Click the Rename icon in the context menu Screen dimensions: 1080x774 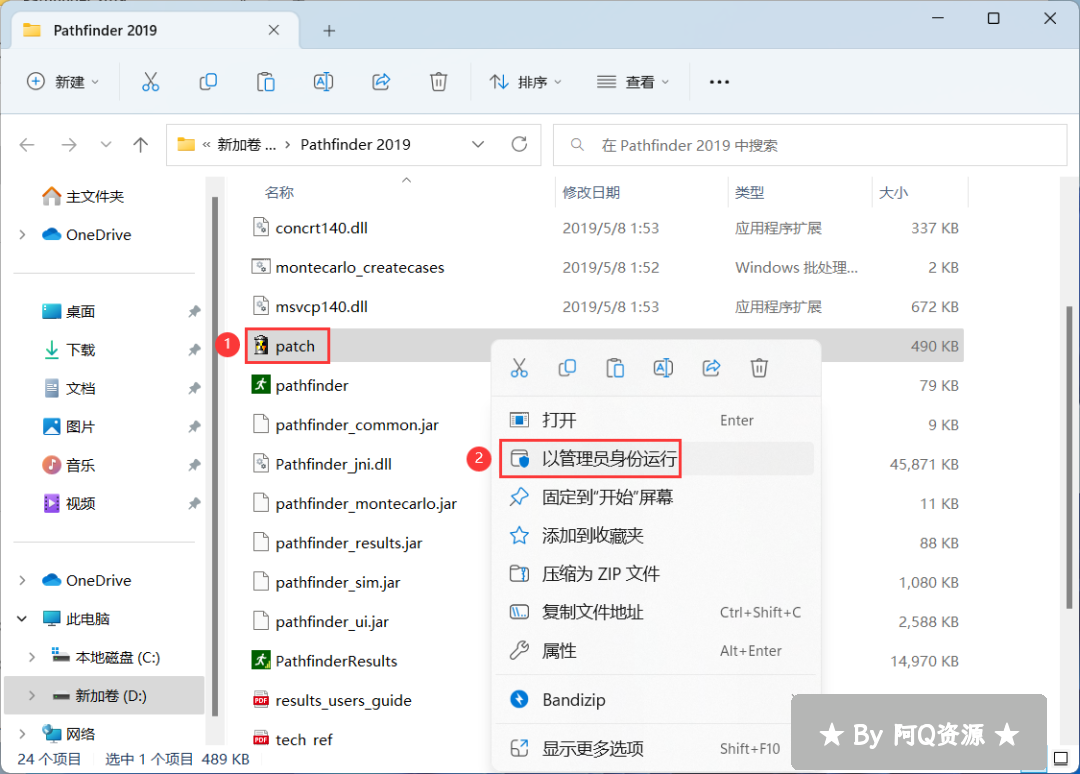click(x=663, y=368)
